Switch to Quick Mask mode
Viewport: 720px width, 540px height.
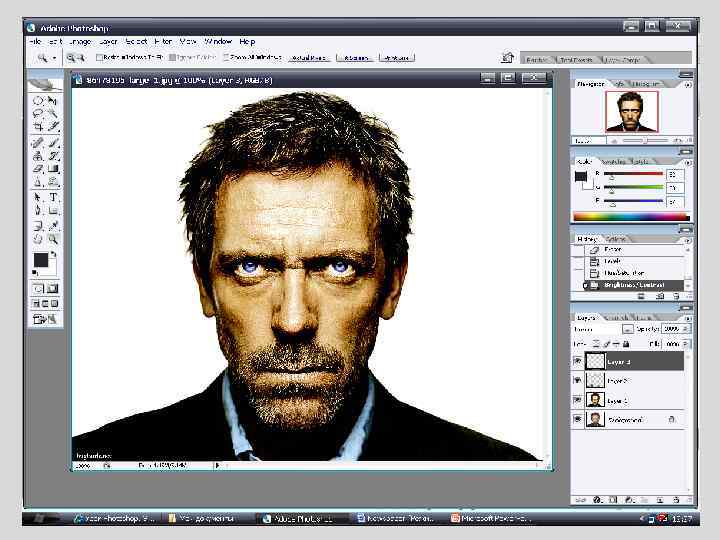click(x=52, y=289)
